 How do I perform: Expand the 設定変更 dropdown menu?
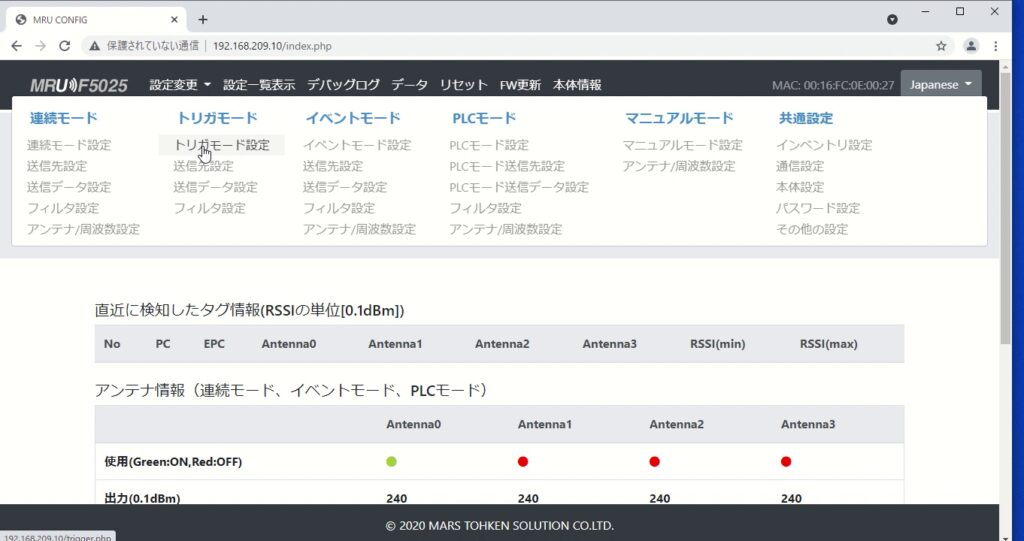click(x=180, y=84)
